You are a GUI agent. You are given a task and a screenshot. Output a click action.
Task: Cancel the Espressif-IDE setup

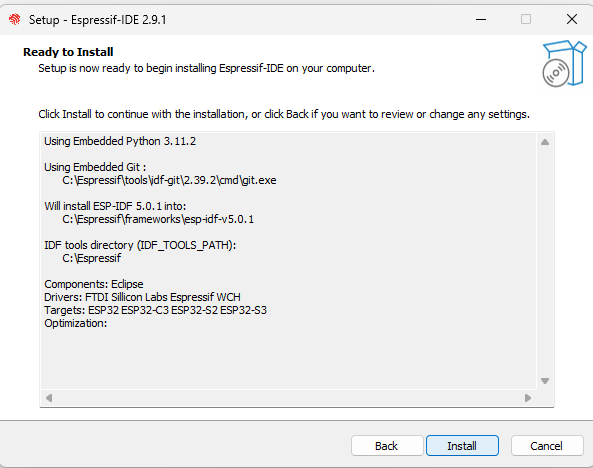point(546,446)
